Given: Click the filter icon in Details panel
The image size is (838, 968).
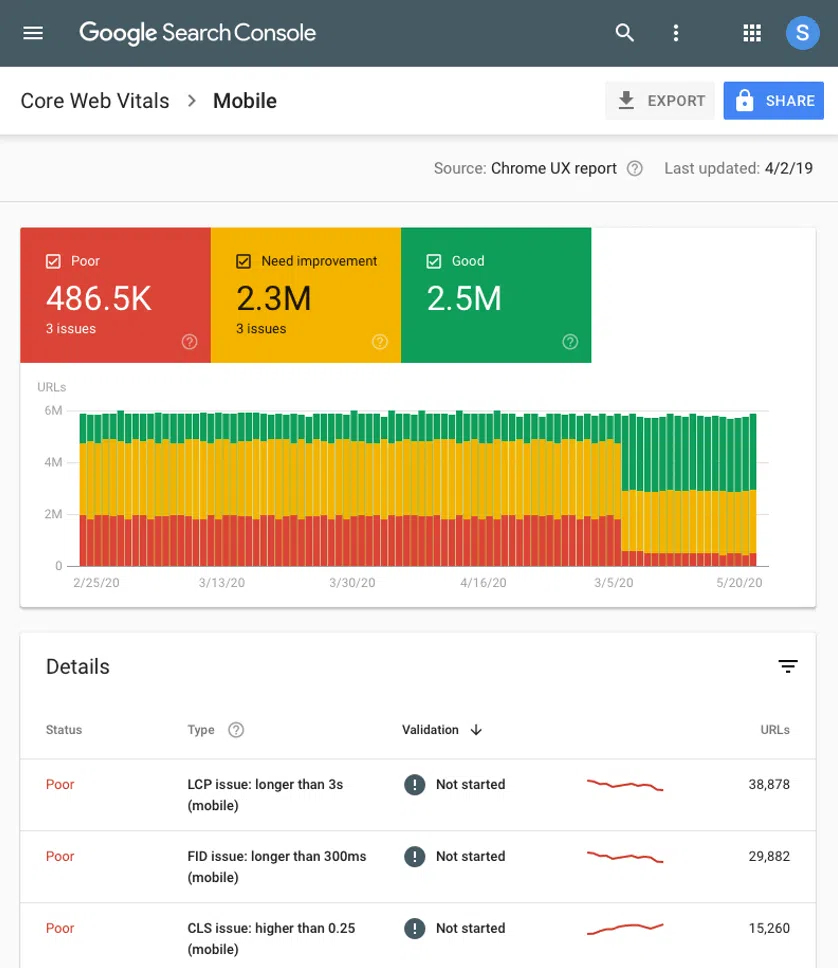Looking at the screenshot, I should [x=788, y=666].
